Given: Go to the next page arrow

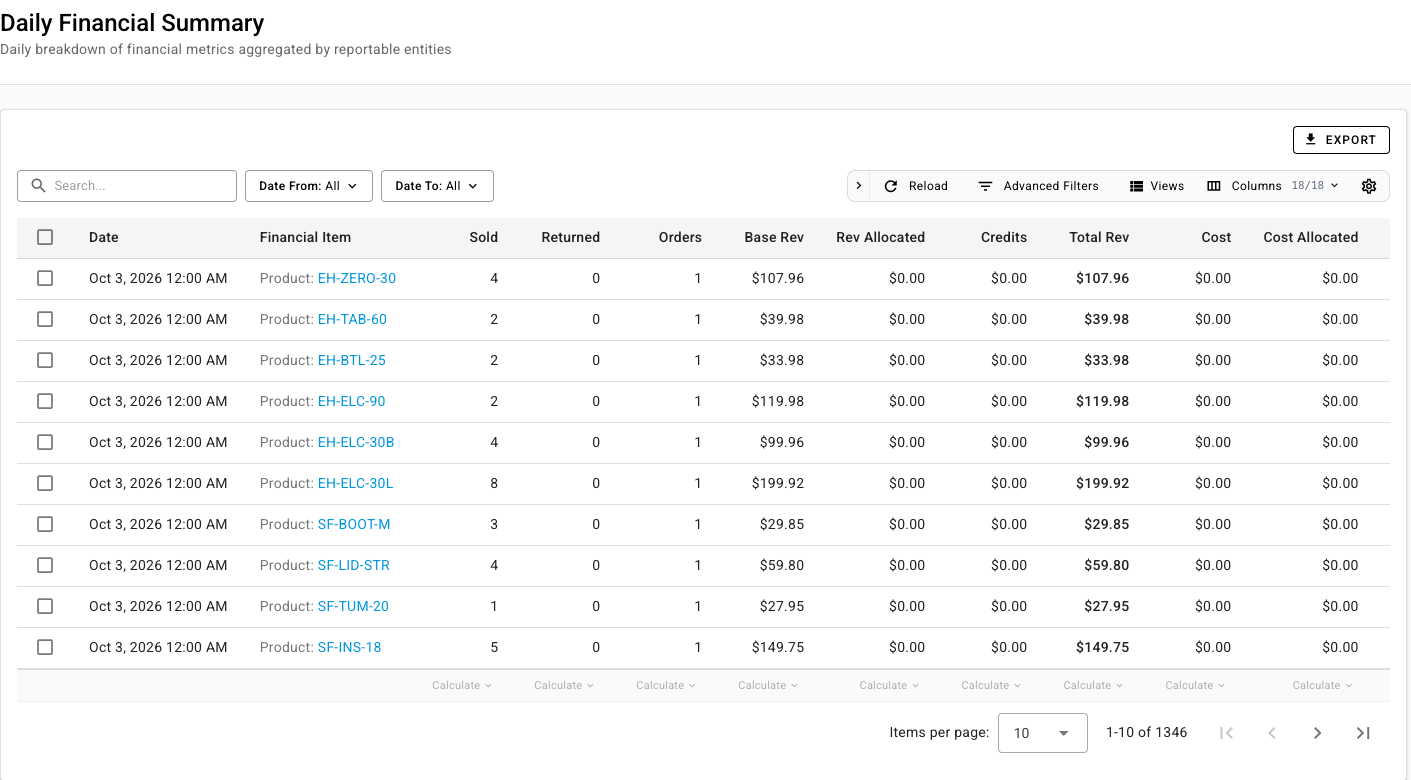Looking at the screenshot, I should [1317, 733].
